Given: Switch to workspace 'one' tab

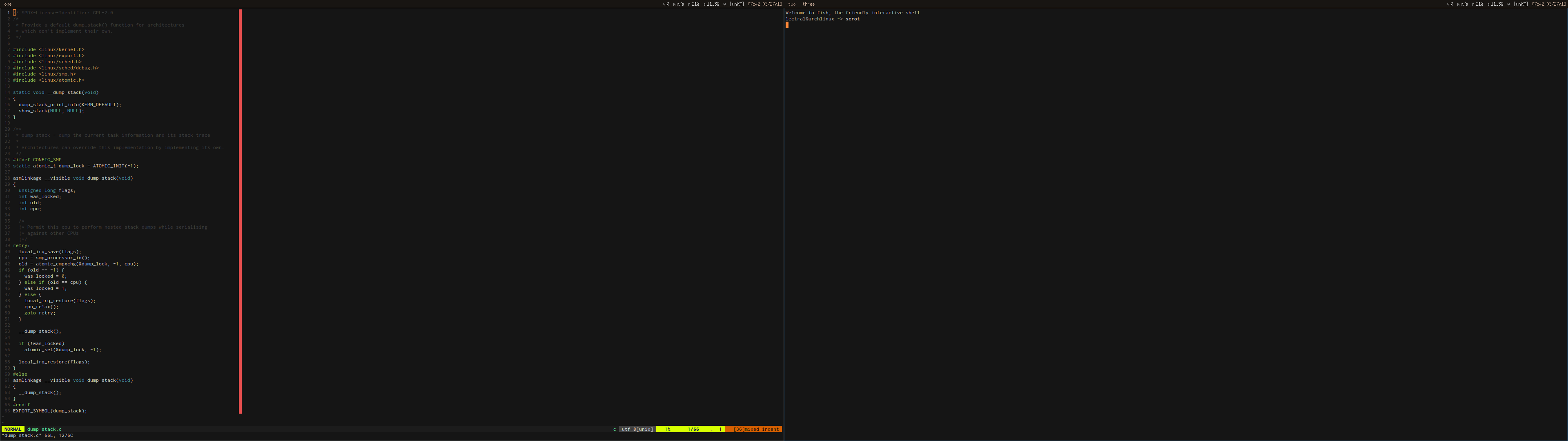Looking at the screenshot, I should [x=8, y=4].
